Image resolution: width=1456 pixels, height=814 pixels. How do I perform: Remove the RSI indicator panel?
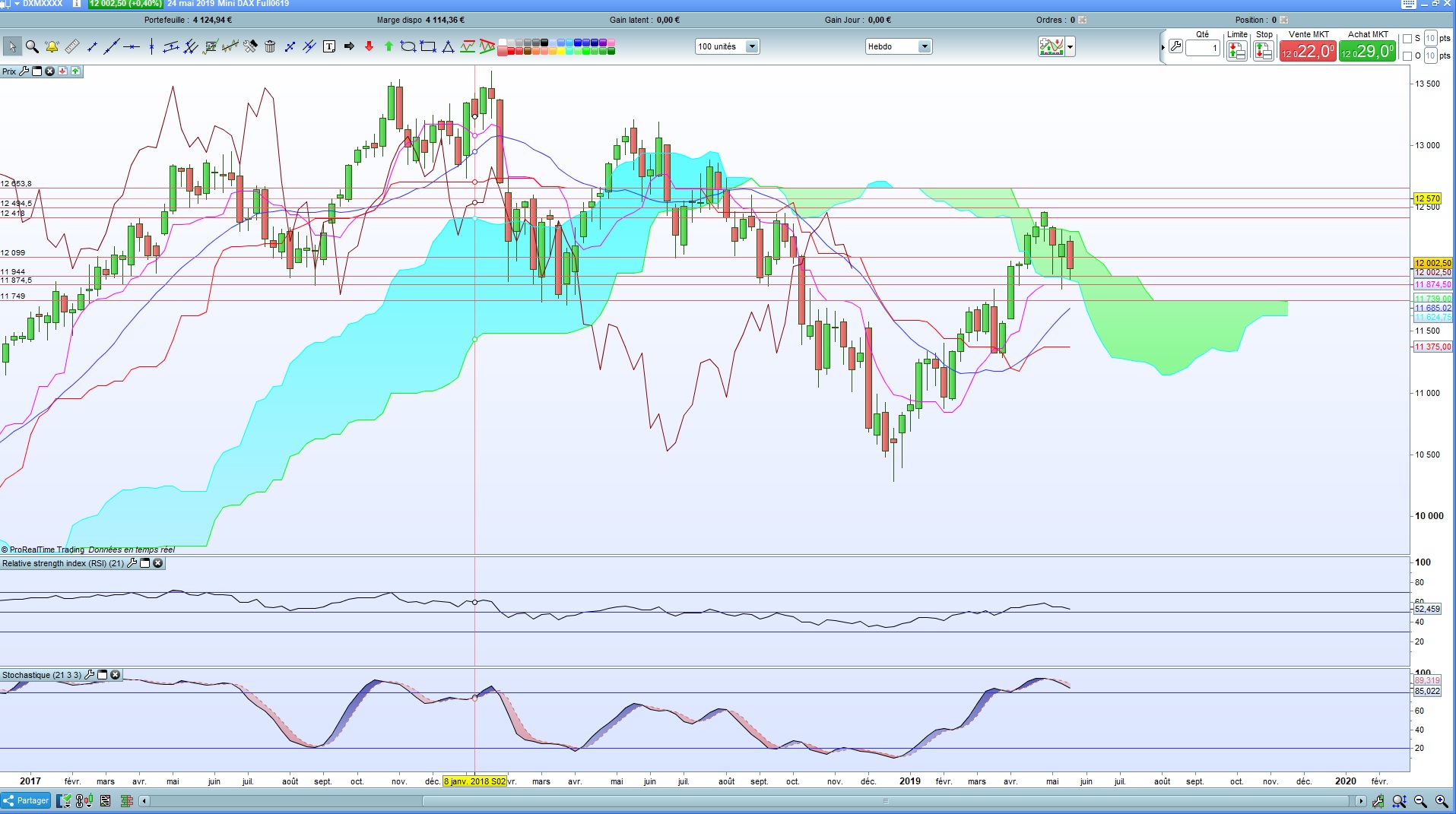(158, 563)
